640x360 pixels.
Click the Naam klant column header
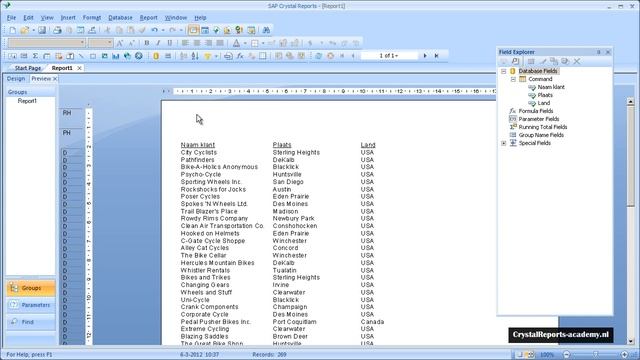198,145
